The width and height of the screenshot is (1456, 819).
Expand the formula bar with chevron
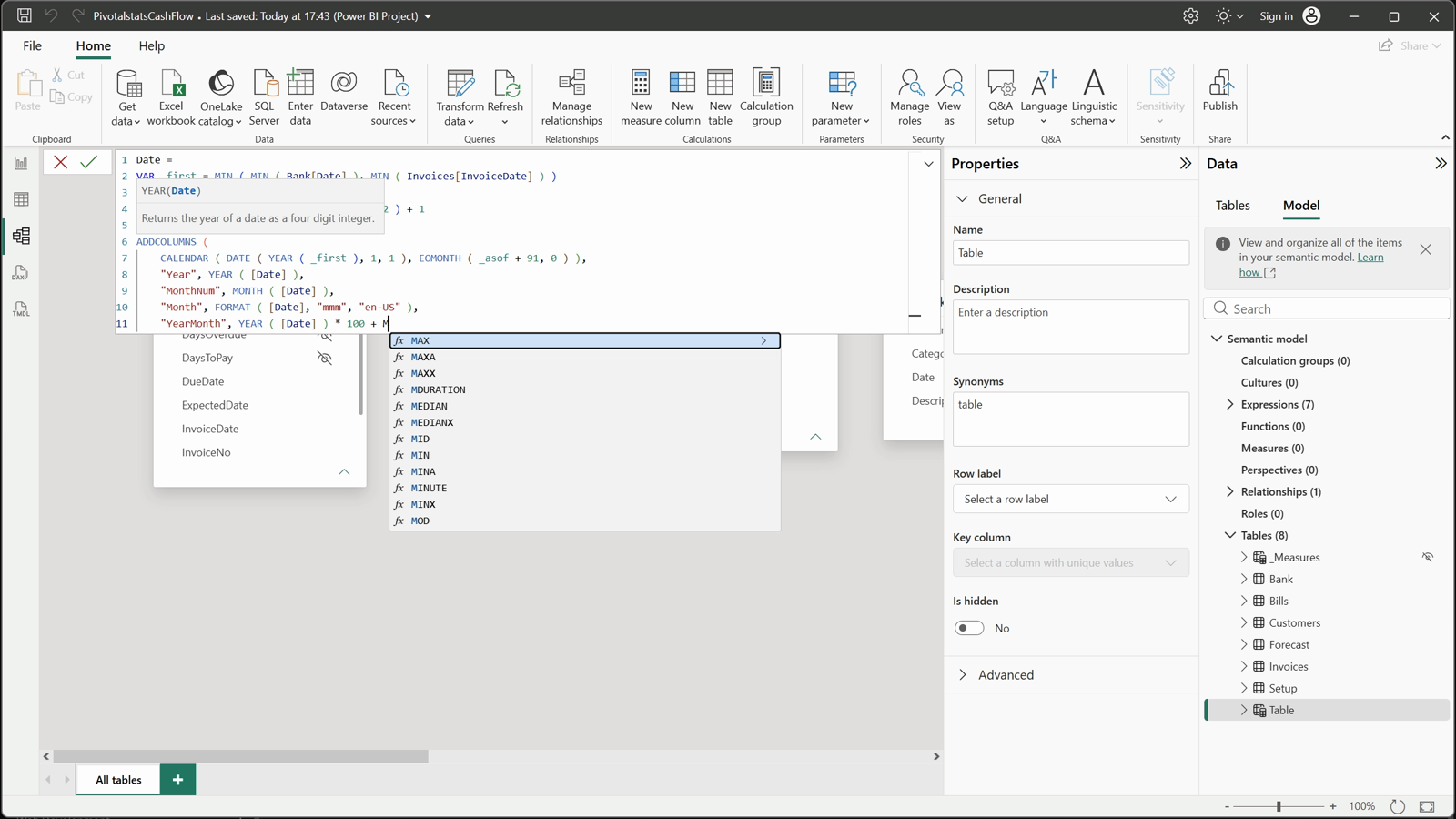[928, 164]
